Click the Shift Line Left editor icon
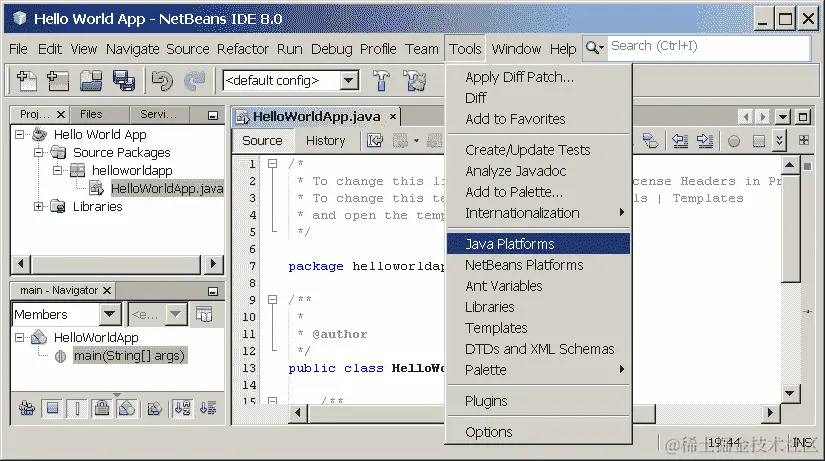This screenshot has height=461, width=825. (680, 141)
